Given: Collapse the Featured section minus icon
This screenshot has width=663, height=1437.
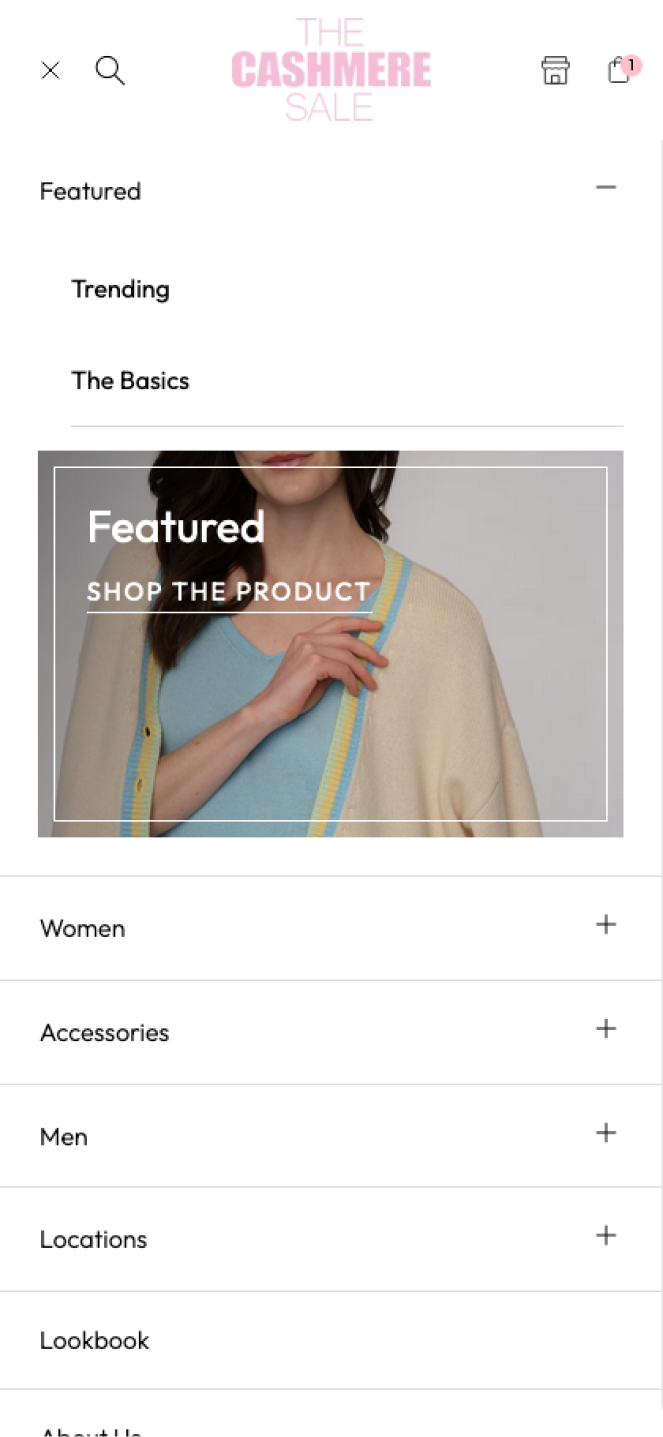Looking at the screenshot, I should click(x=606, y=187).
